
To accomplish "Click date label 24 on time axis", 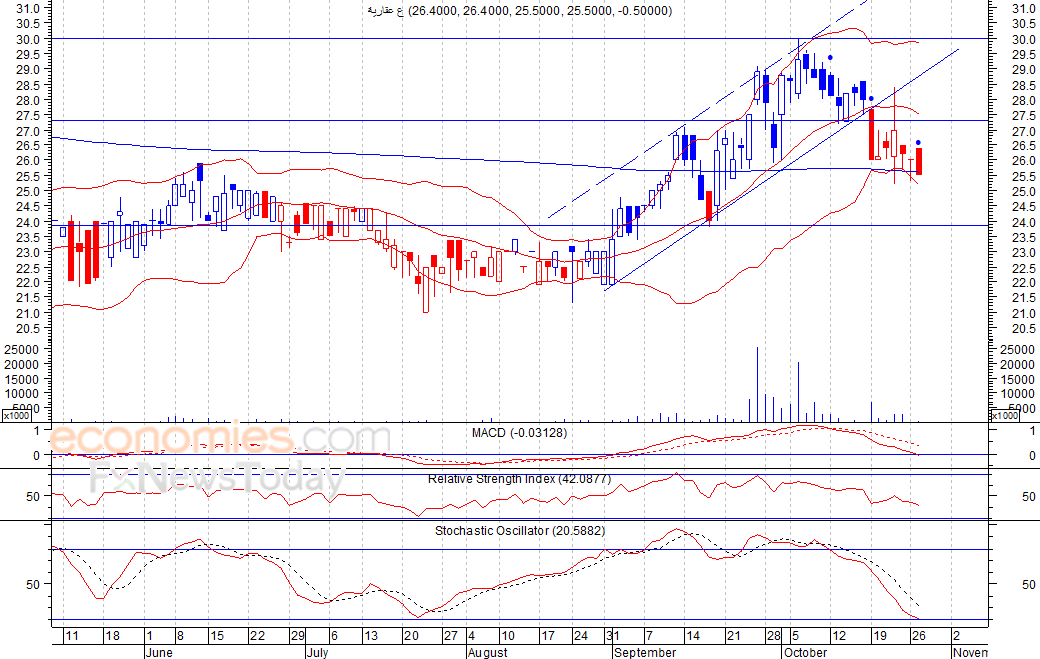I will coord(581,636).
